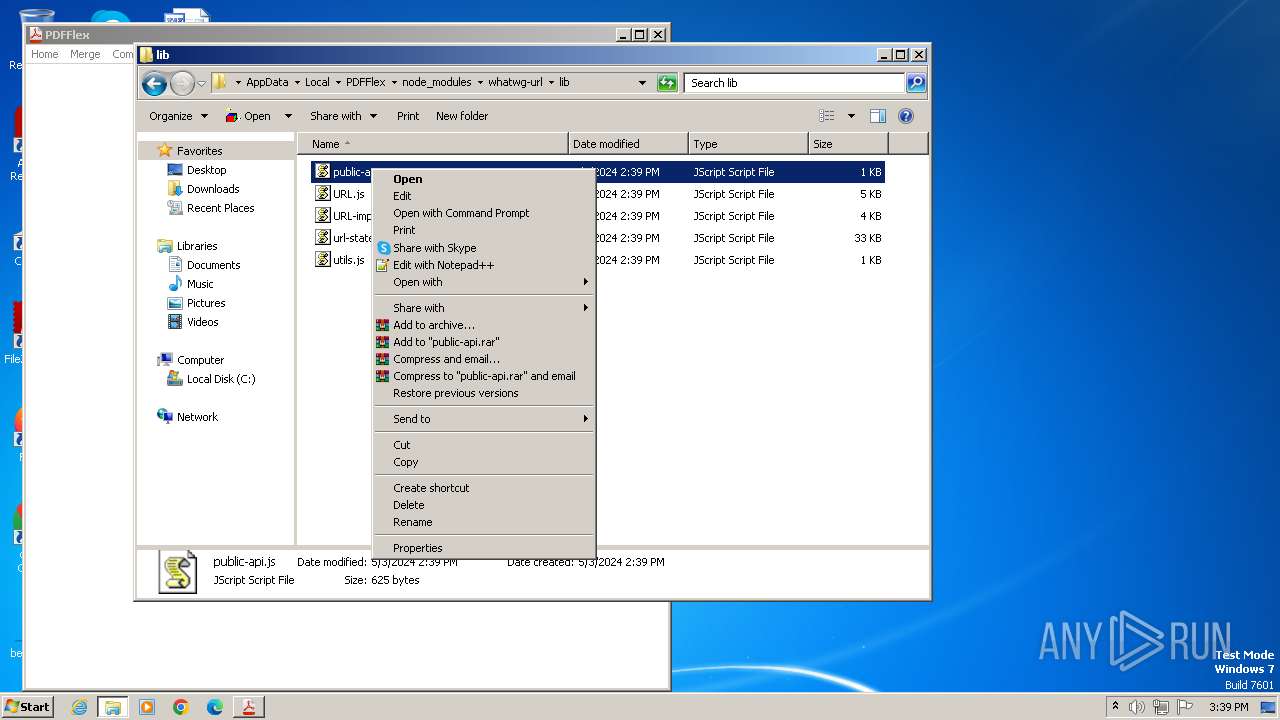
Task: Click the tray volume speaker icon
Action: point(1137,707)
